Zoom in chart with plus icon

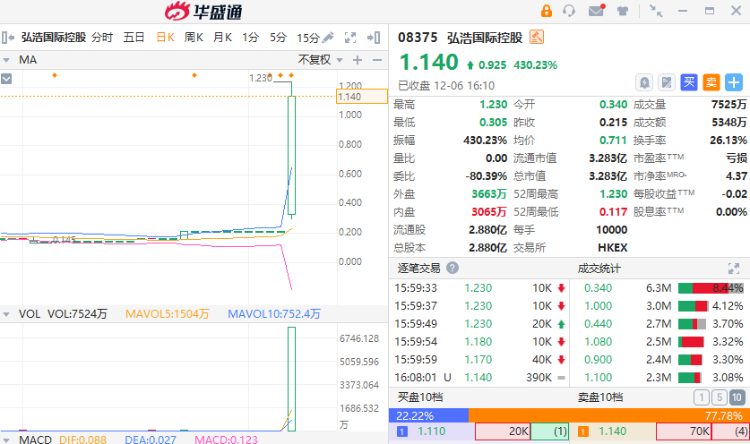click(357, 60)
